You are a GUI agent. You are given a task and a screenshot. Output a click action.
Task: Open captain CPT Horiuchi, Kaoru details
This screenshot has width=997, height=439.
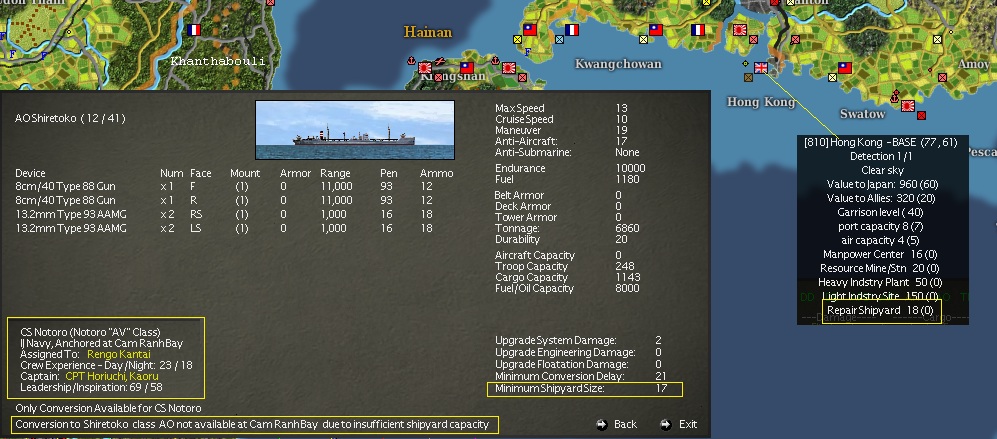coord(112,376)
